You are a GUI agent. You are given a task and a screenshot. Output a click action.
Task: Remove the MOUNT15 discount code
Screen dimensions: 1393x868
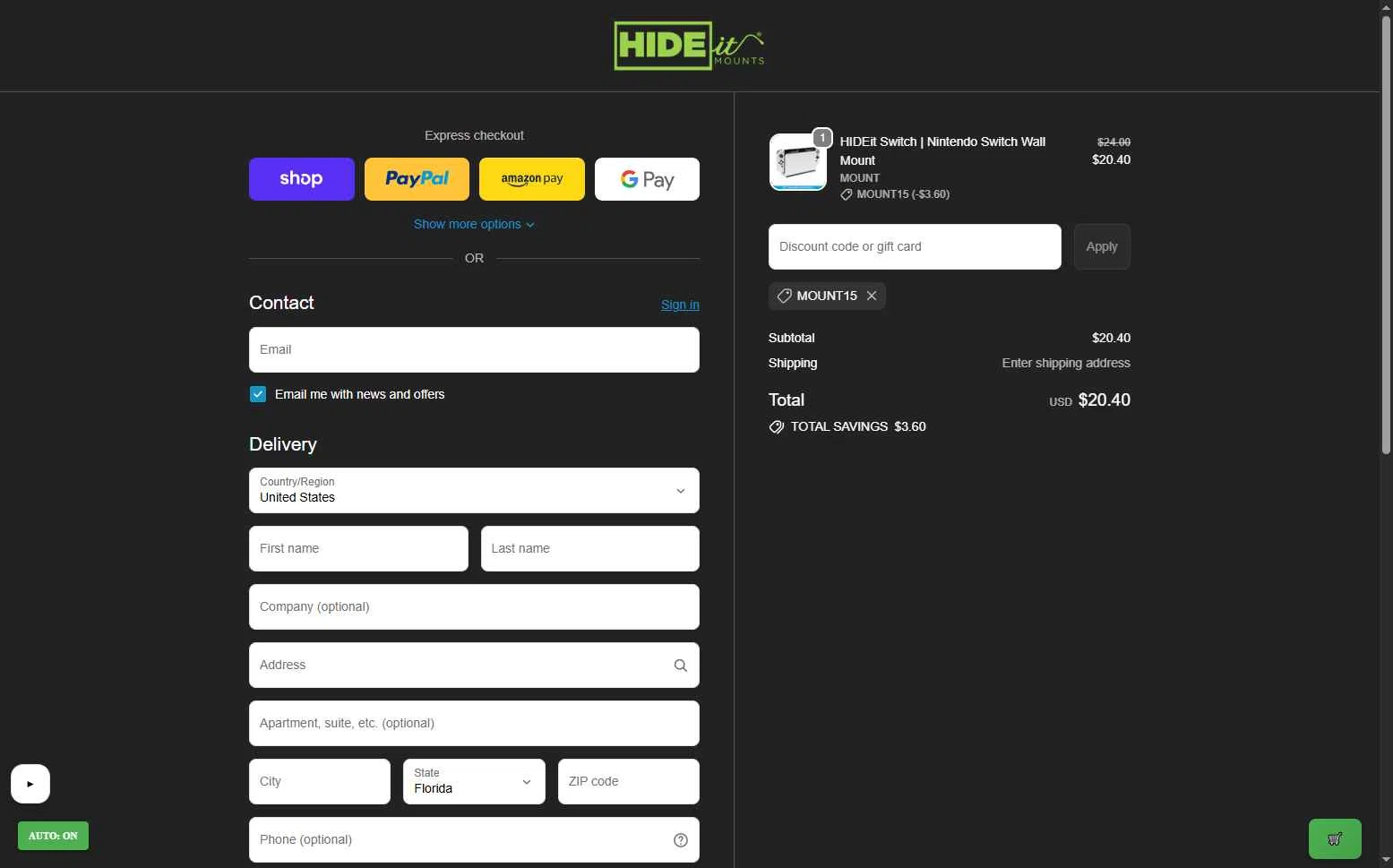pos(872,296)
